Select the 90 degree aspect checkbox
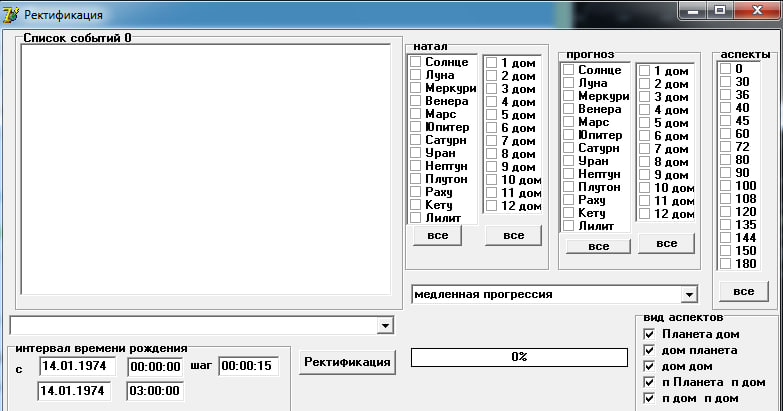Screen dimensions: 783x411 coord(725,173)
